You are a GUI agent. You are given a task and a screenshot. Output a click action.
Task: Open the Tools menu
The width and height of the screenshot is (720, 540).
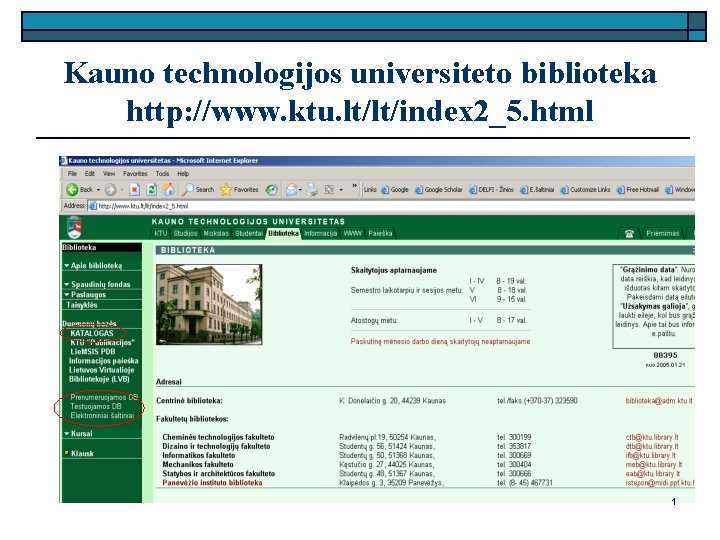click(162, 174)
